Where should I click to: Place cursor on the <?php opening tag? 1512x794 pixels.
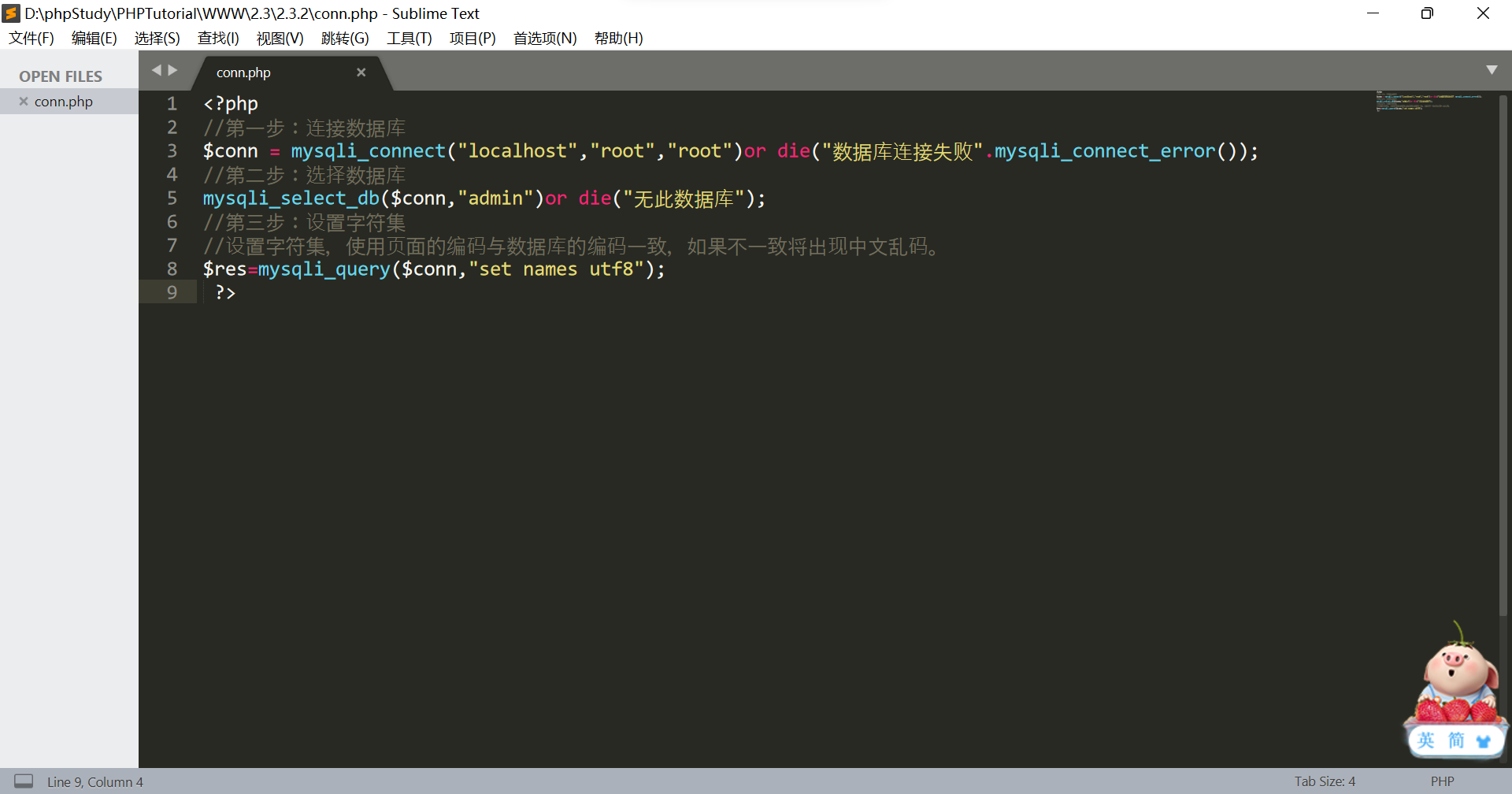coord(231,103)
